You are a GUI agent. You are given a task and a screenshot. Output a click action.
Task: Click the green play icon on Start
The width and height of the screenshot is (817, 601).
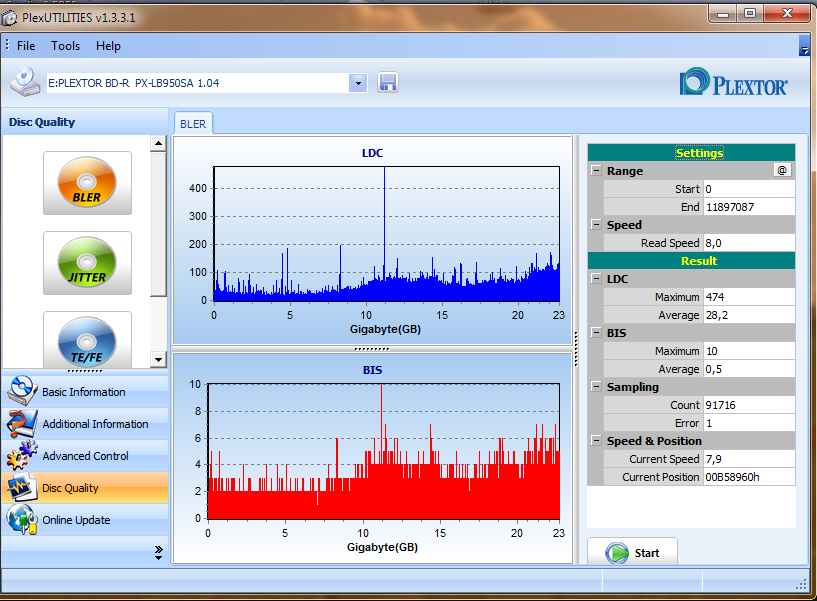617,553
